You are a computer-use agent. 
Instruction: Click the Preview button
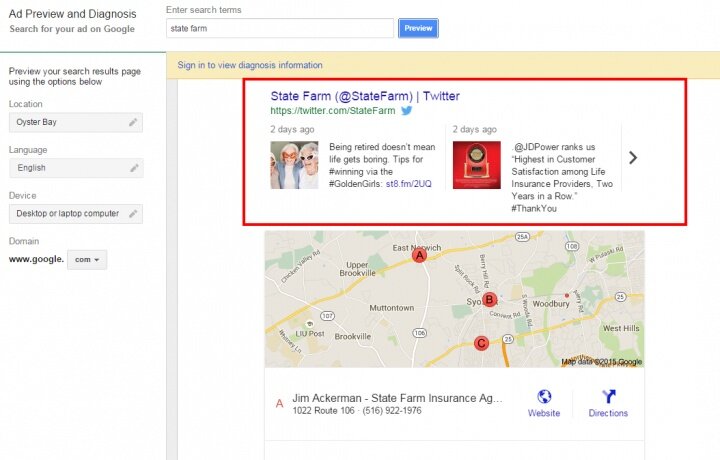pos(418,28)
